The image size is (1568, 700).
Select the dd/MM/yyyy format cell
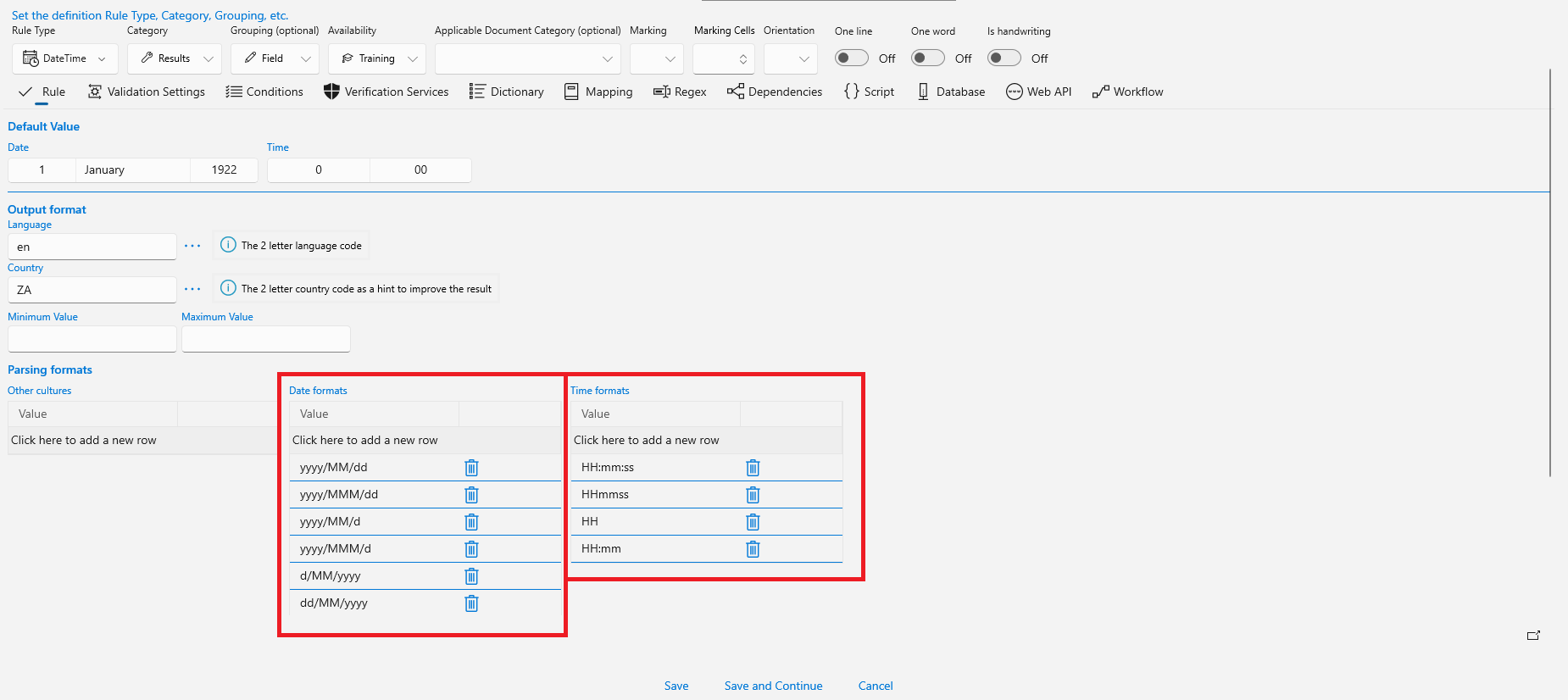pyautogui.click(x=374, y=603)
